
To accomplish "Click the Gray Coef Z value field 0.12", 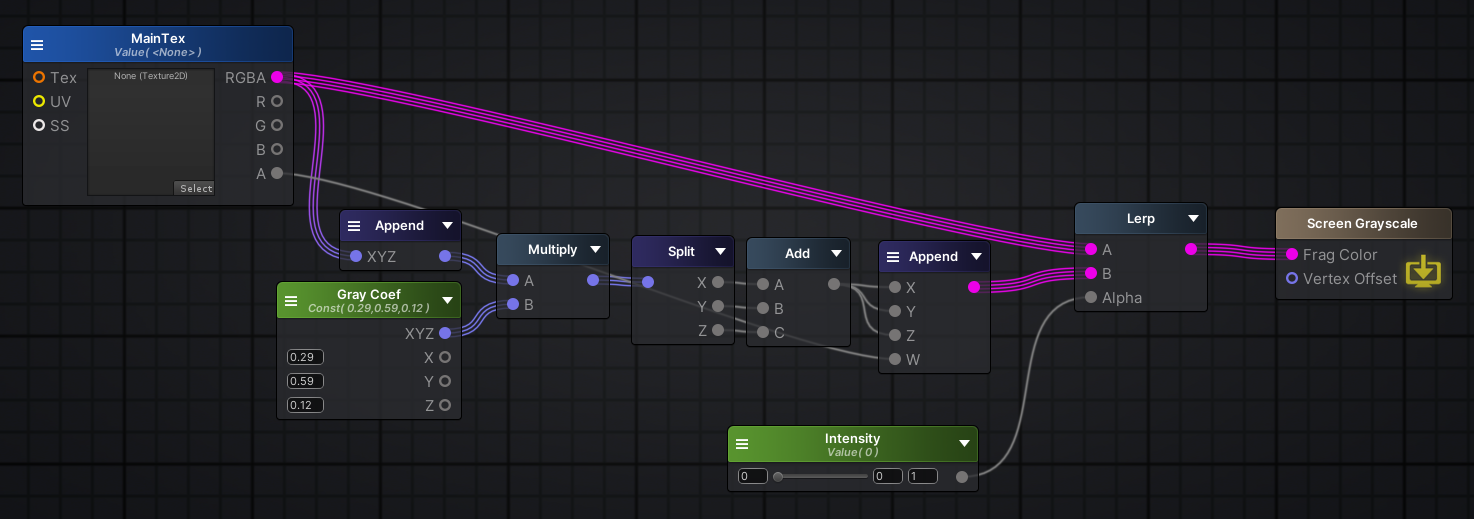I will 305,405.
